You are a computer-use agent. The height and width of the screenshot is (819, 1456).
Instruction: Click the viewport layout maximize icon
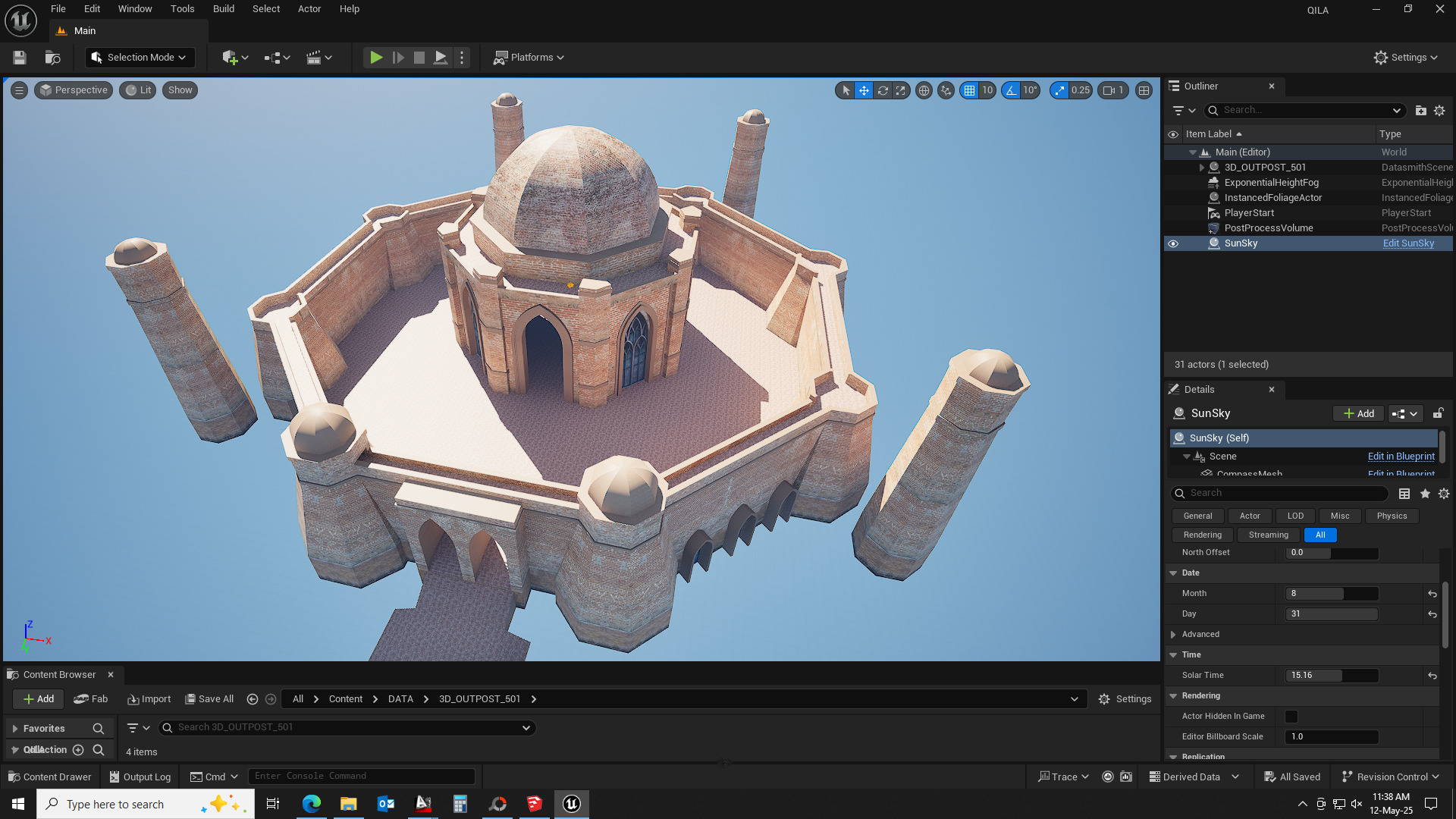tap(1144, 90)
